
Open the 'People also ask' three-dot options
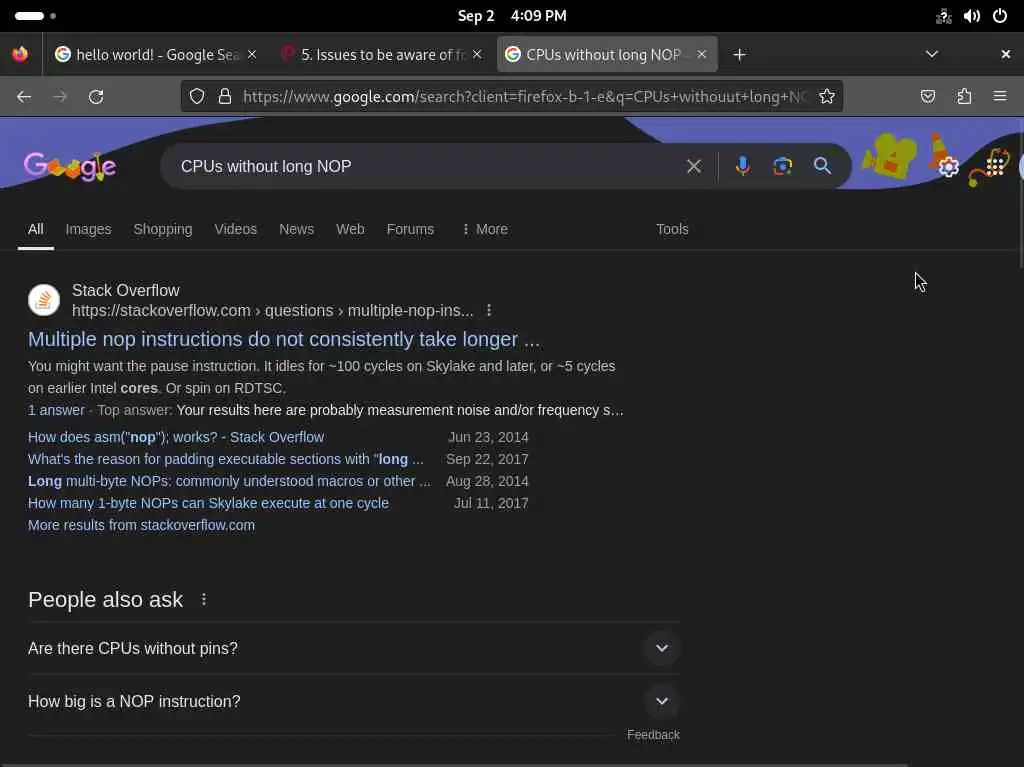204,599
